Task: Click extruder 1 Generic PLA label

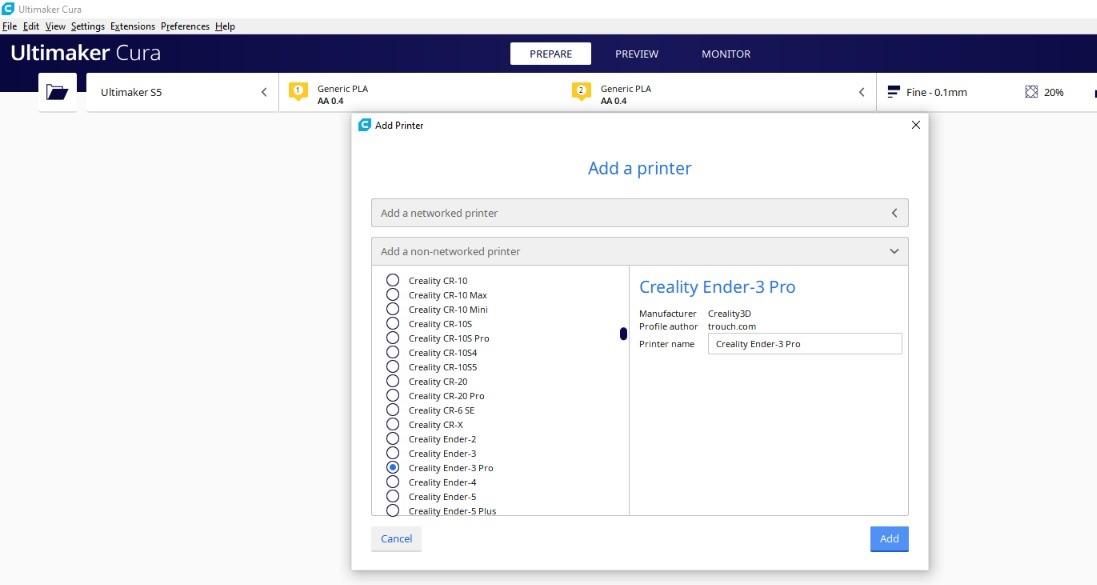Action: pos(342,88)
